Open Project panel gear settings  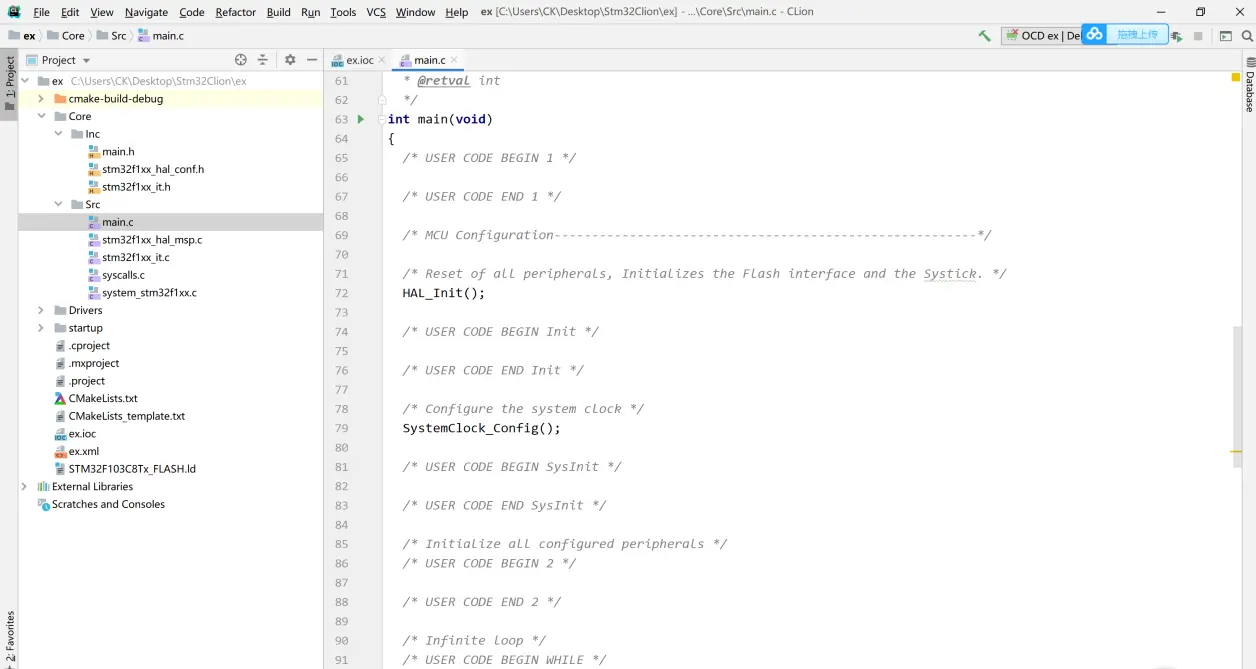(290, 60)
